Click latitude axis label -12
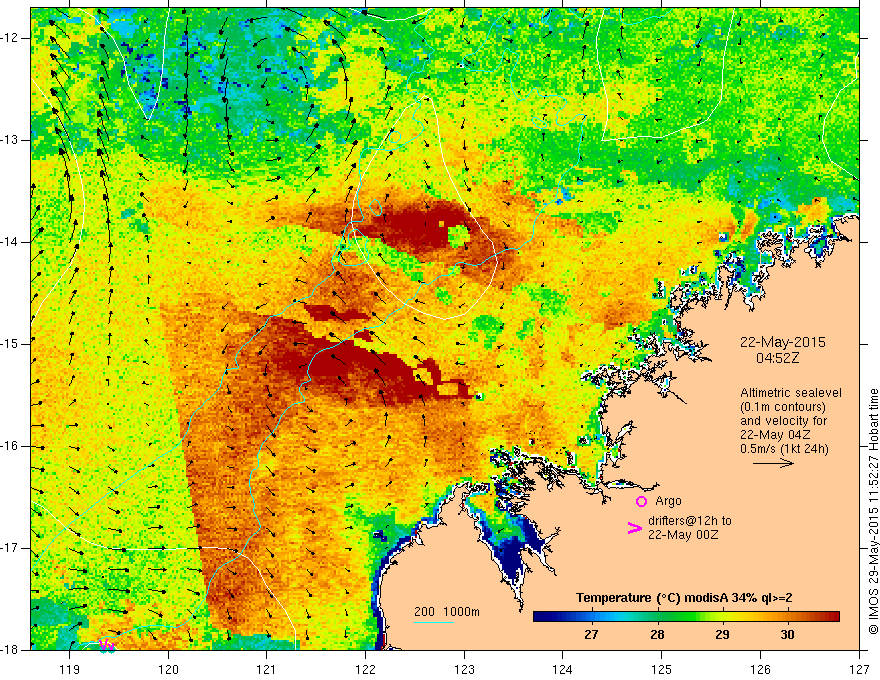This screenshot has height=680, width=880. (10, 38)
